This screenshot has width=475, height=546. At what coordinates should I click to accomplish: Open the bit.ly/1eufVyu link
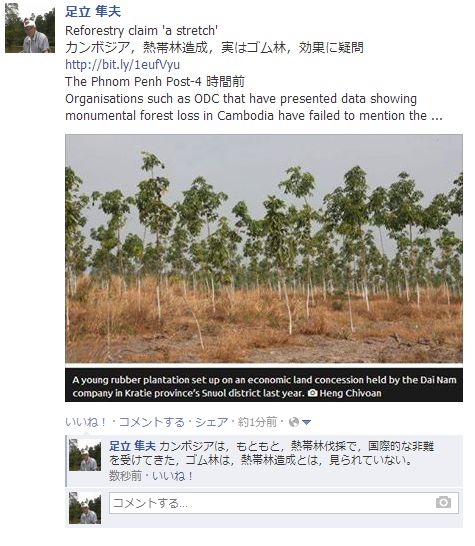[x=122, y=64]
